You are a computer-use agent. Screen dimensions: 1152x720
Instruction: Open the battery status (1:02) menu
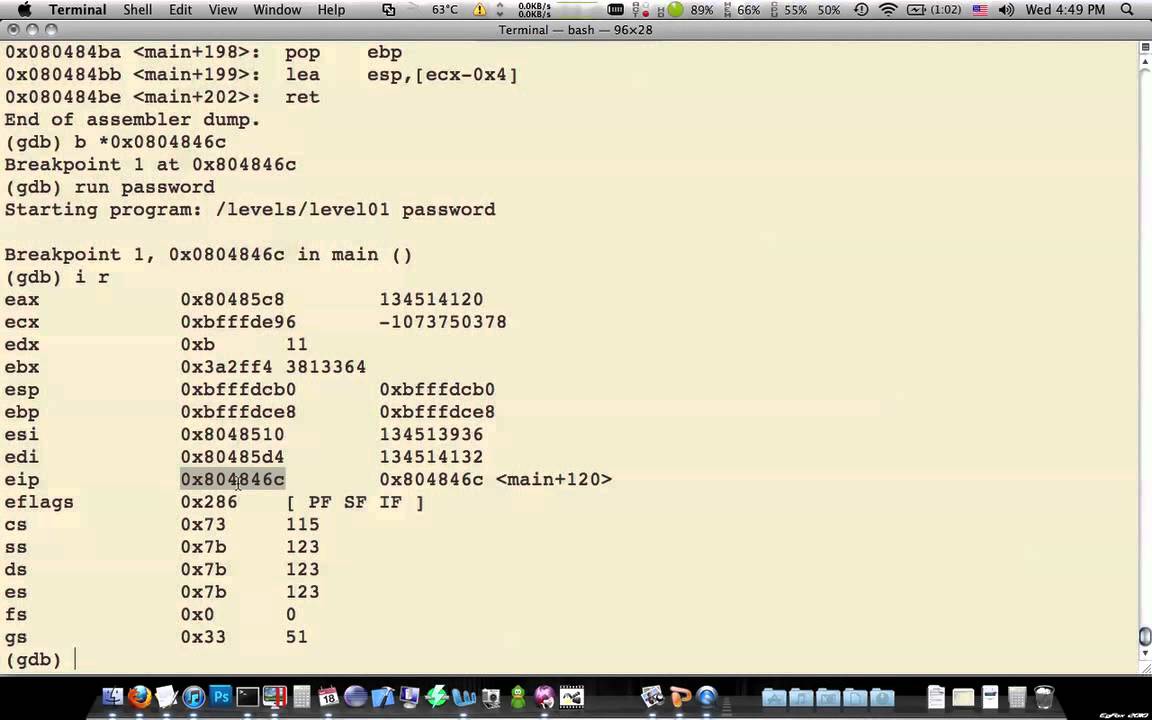coord(934,10)
